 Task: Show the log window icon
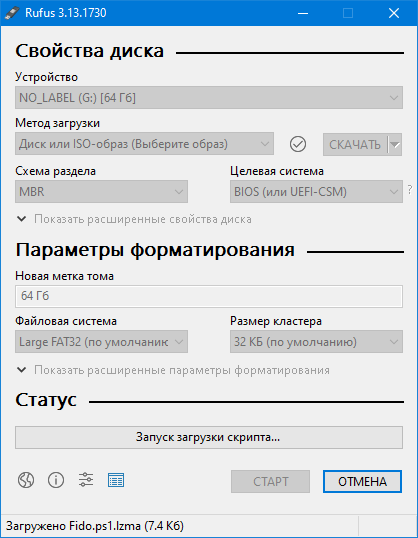click(116, 480)
